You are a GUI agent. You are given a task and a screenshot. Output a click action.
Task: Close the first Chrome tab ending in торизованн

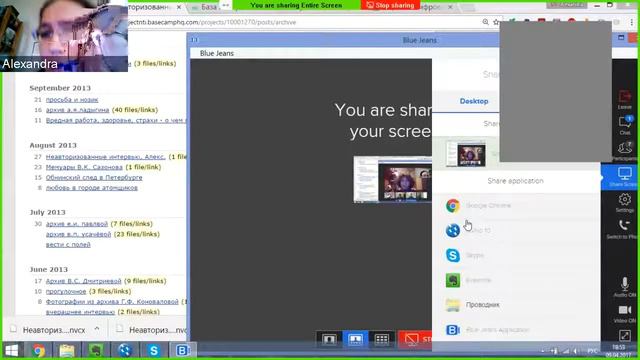coord(179,7)
